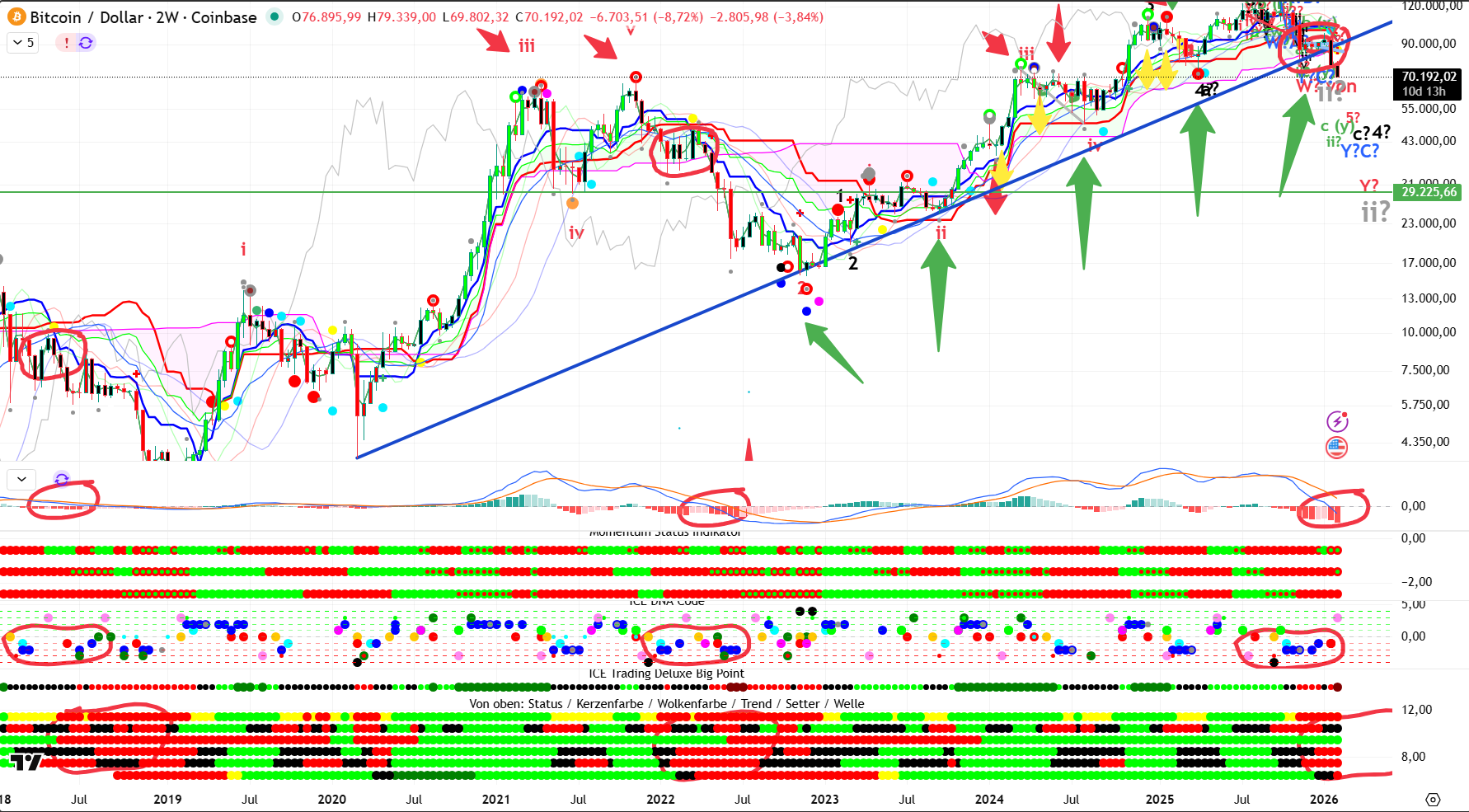
Task: Click the red exclamation indicator error icon
Action: point(67,43)
